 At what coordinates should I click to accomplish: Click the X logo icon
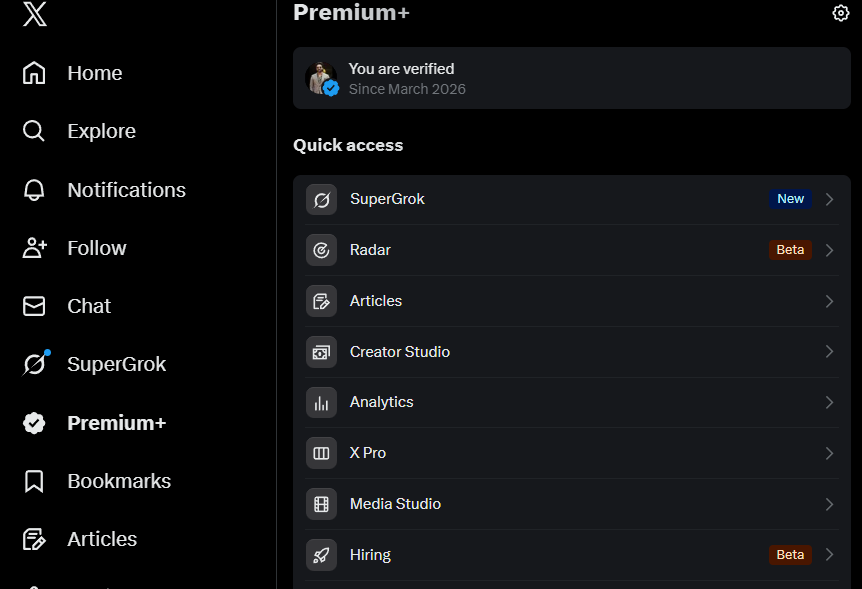point(35,14)
